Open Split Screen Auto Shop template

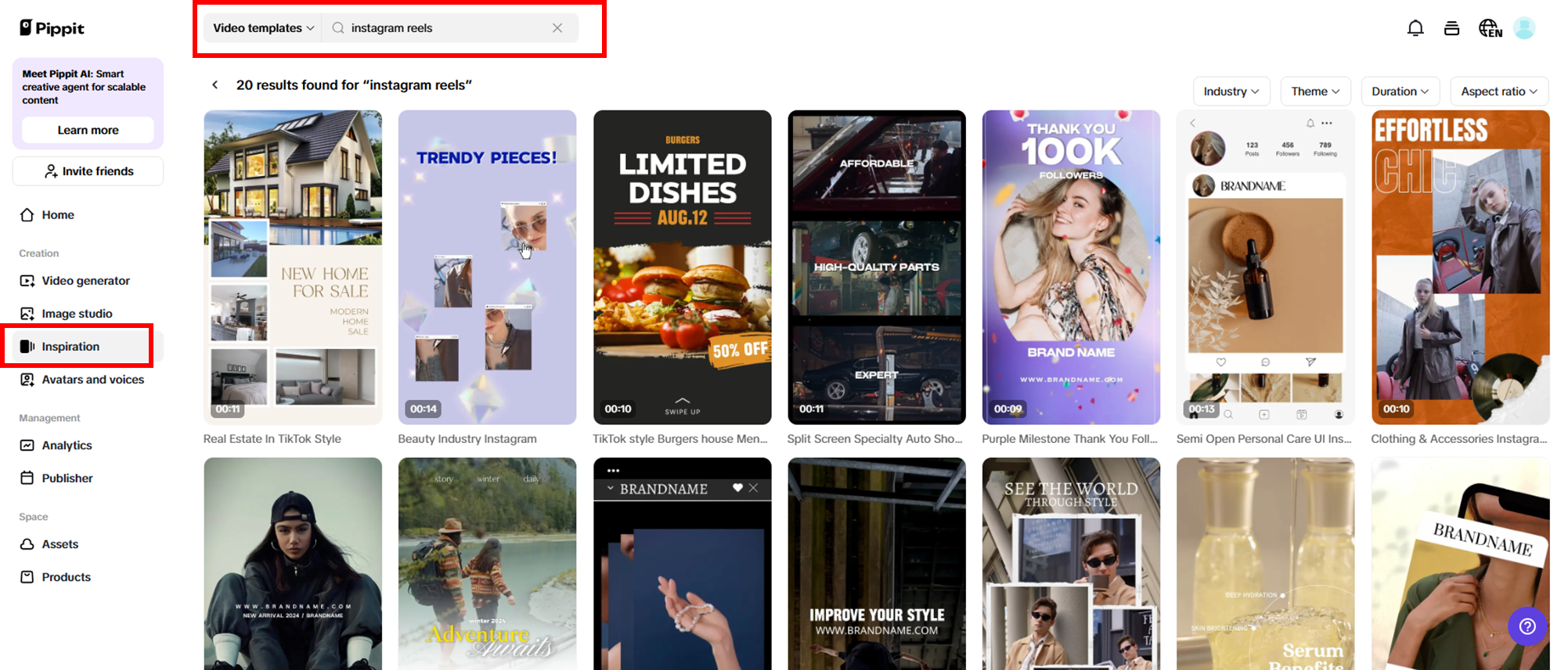[x=877, y=267]
